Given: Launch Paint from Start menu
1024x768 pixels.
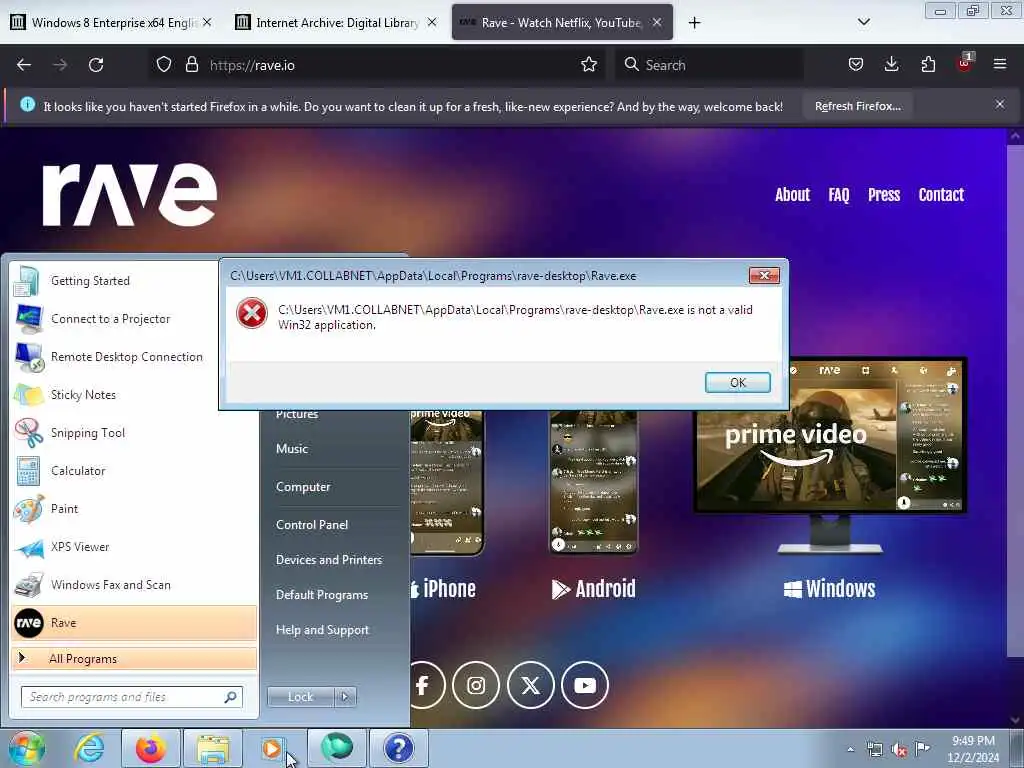Looking at the screenshot, I should tap(134, 509).
